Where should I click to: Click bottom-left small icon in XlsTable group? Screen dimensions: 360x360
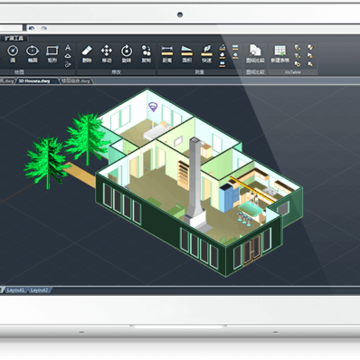(298, 64)
